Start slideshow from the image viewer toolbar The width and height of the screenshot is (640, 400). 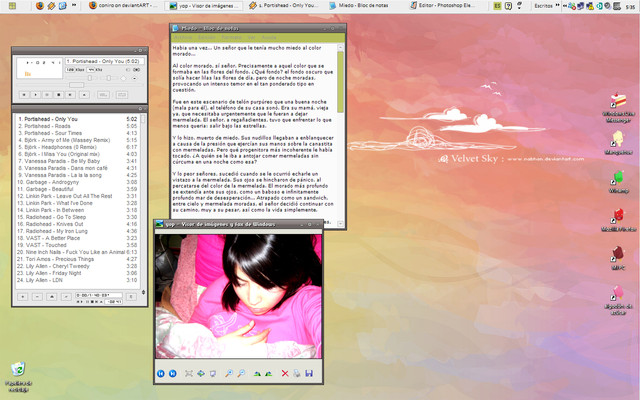pyautogui.click(x=213, y=373)
